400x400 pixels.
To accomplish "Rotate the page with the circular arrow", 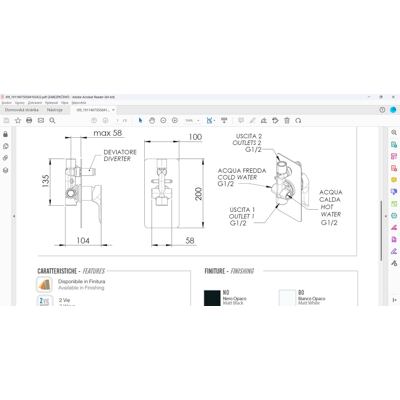I will [298, 120].
